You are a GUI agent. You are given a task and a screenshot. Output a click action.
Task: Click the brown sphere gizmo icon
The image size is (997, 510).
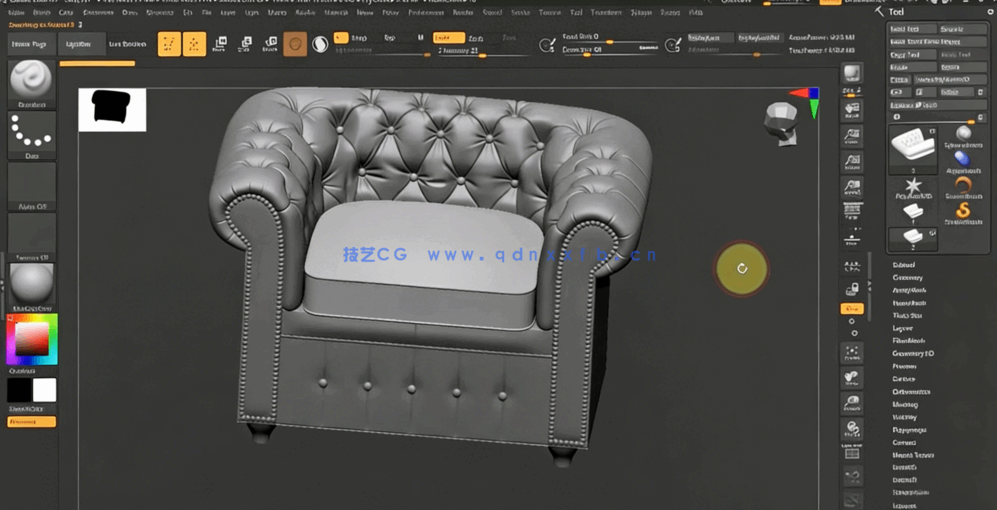click(x=295, y=44)
